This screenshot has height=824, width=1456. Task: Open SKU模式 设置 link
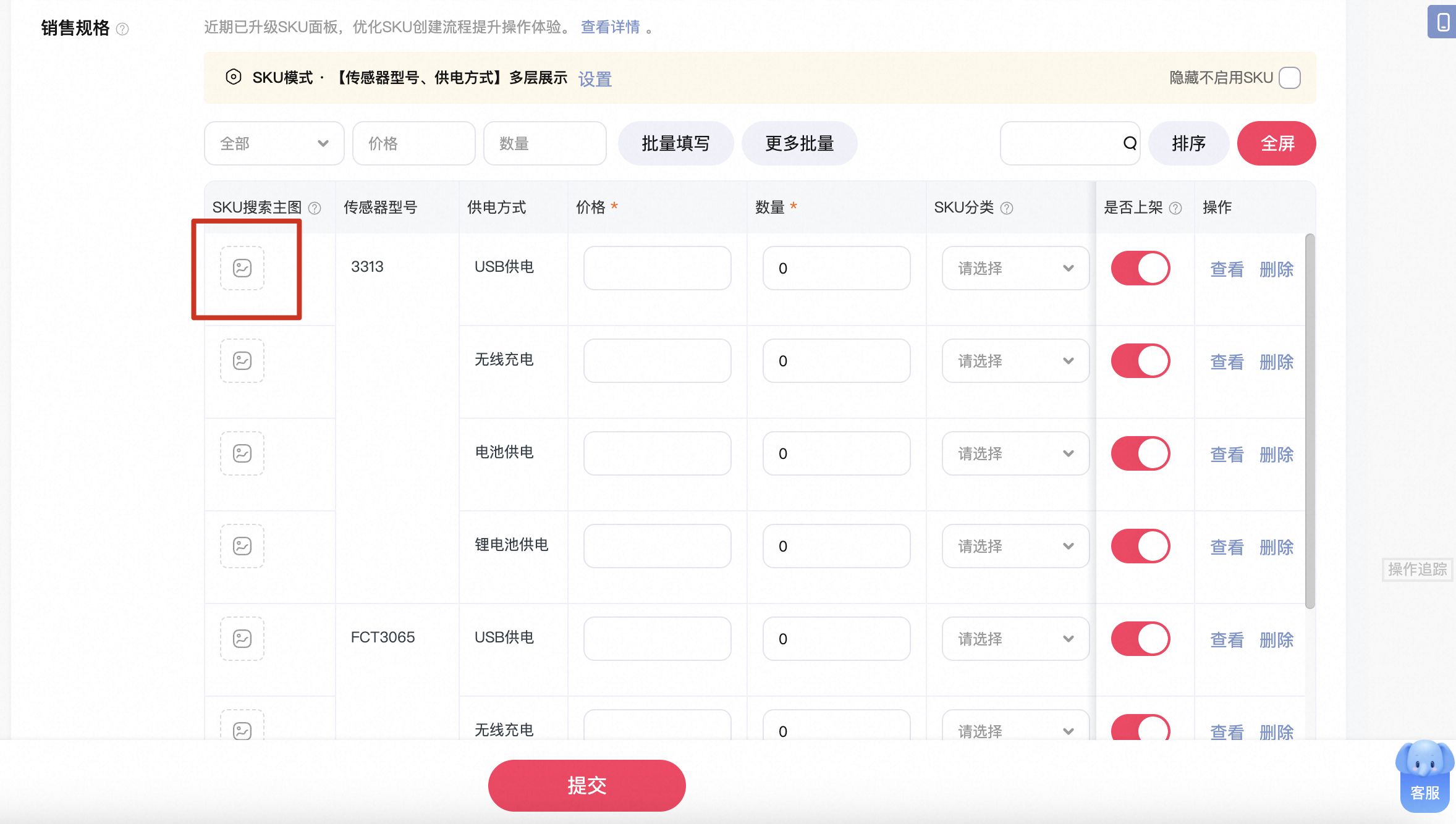[595, 79]
